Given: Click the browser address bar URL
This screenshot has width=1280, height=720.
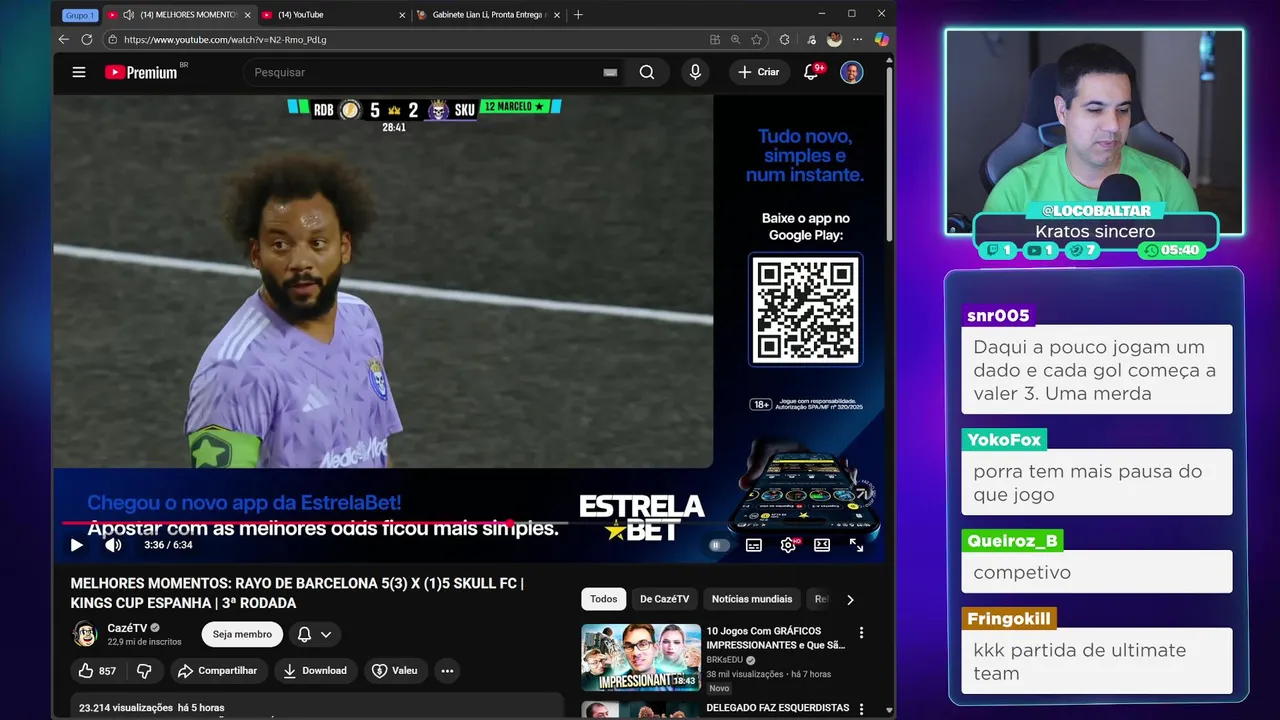Looking at the screenshot, I should pyautogui.click(x=225, y=39).
